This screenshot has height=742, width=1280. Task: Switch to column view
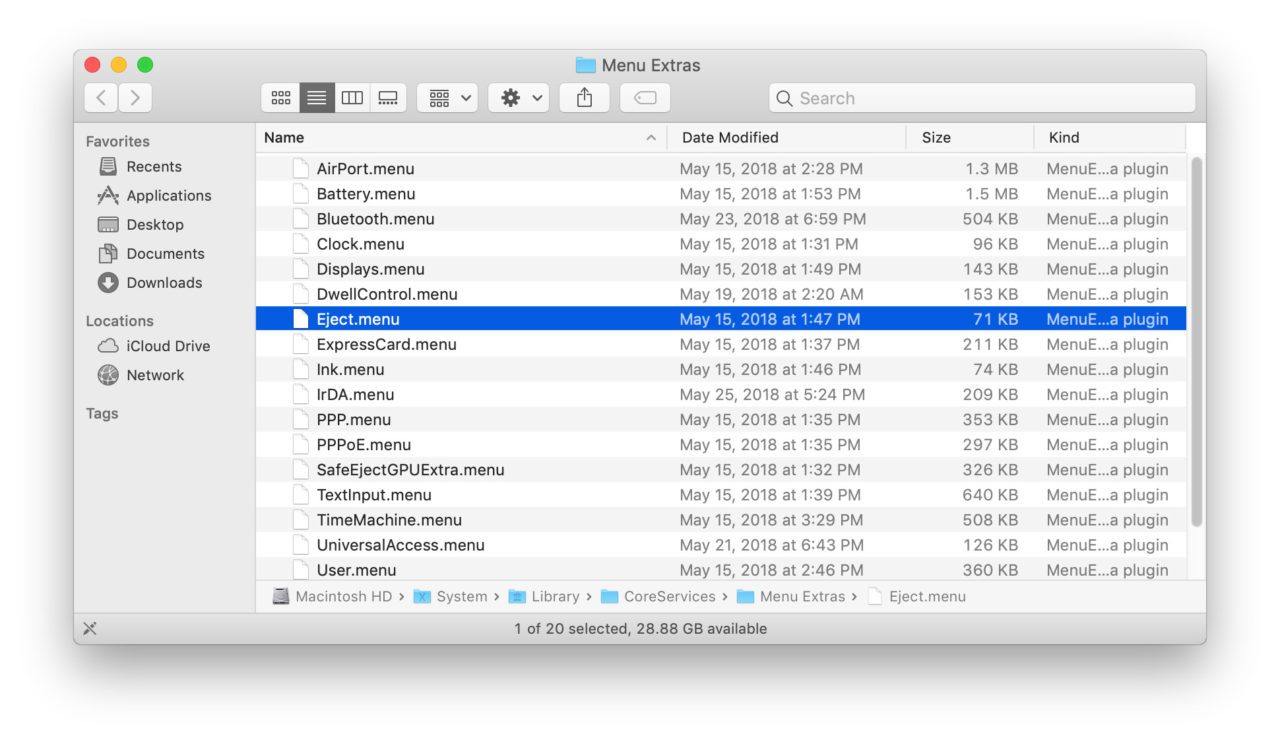pos(352,97)
